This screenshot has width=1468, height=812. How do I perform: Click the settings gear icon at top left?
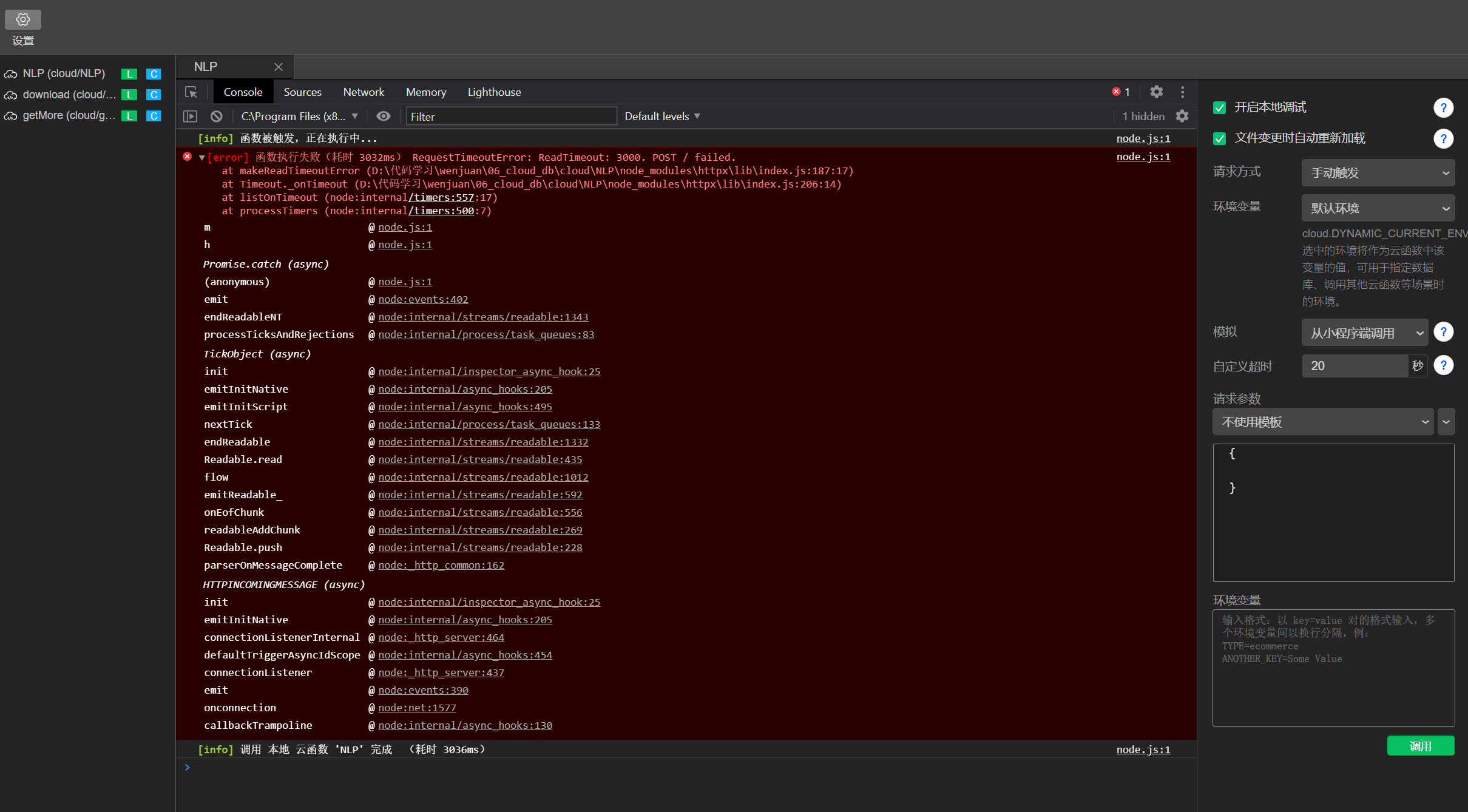pyautogui.click(x=23, y=19)
